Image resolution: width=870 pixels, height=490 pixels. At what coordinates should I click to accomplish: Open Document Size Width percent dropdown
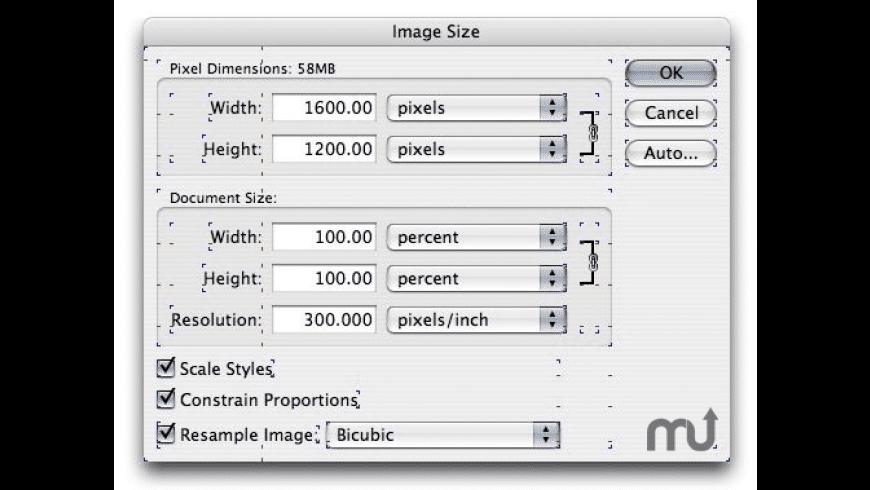[x=477, y=237]
